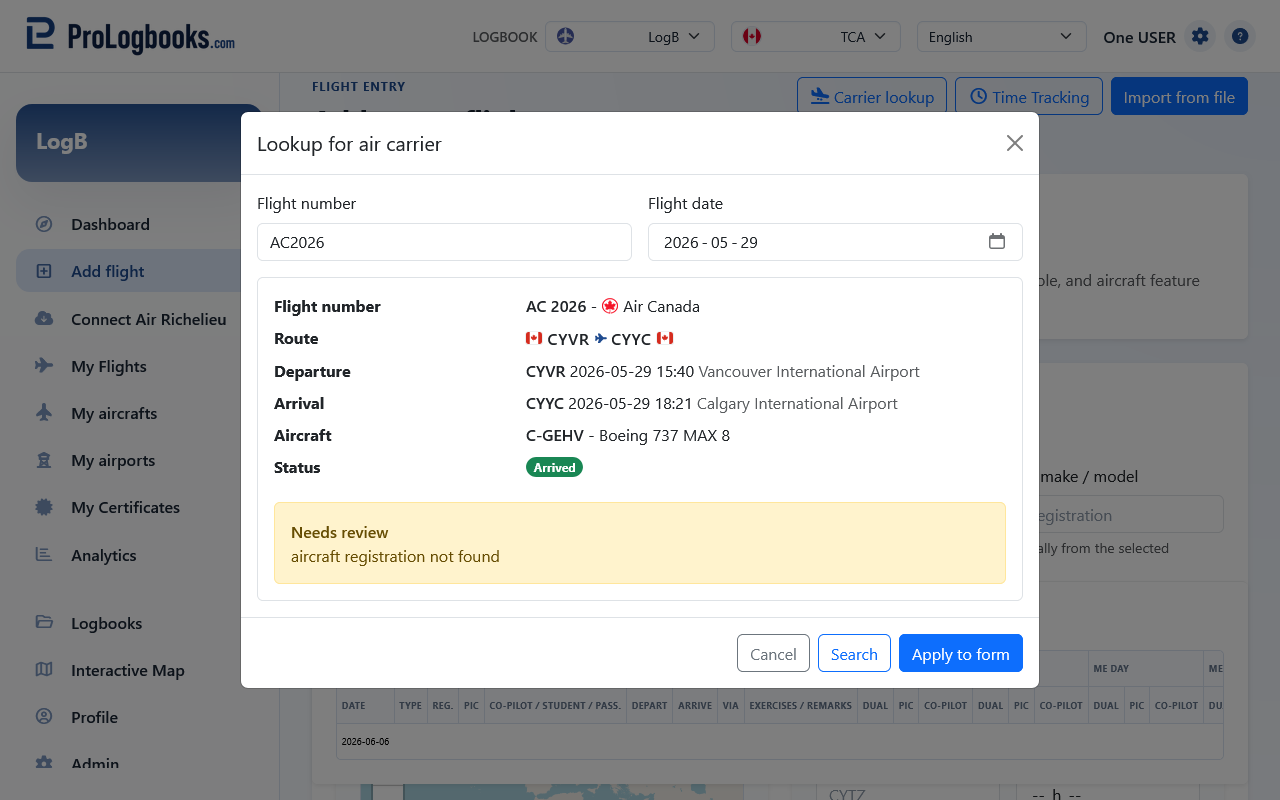This screenshot has width=1280, height=800.
Task: Click the Profile user icon
Action: pyautogui.click(x=44, y=717)
